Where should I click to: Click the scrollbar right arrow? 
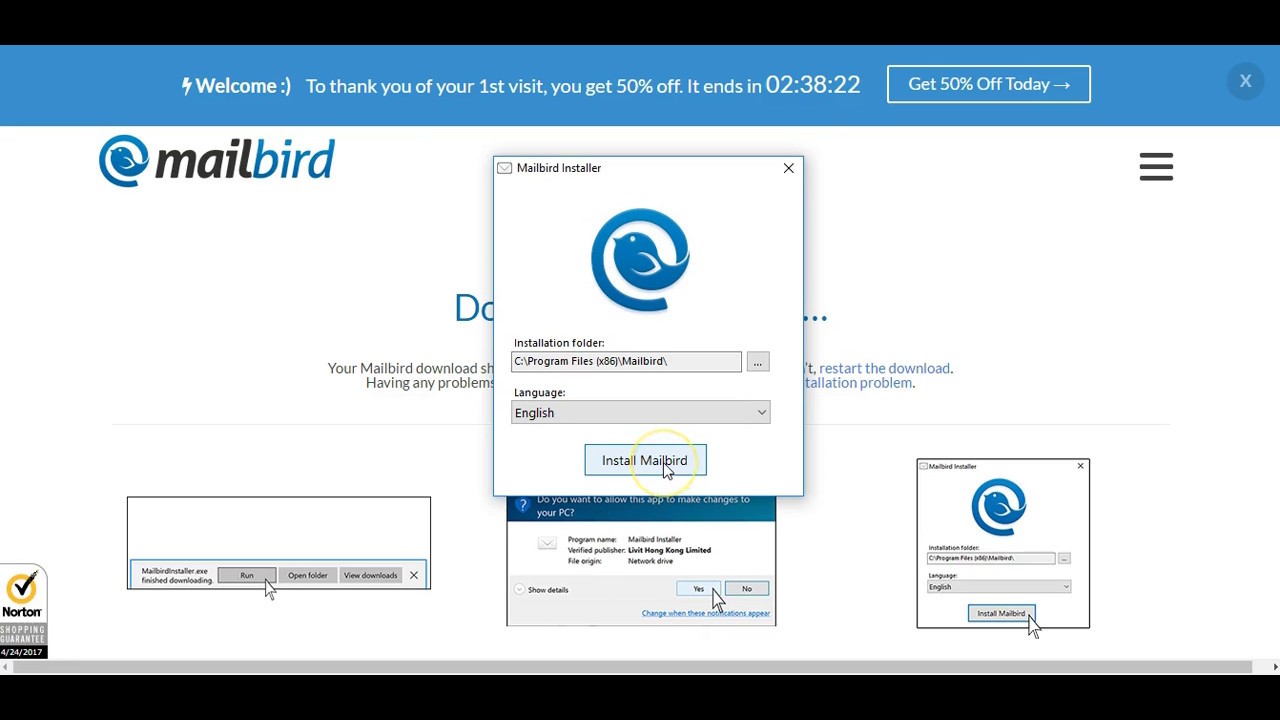1274,667
